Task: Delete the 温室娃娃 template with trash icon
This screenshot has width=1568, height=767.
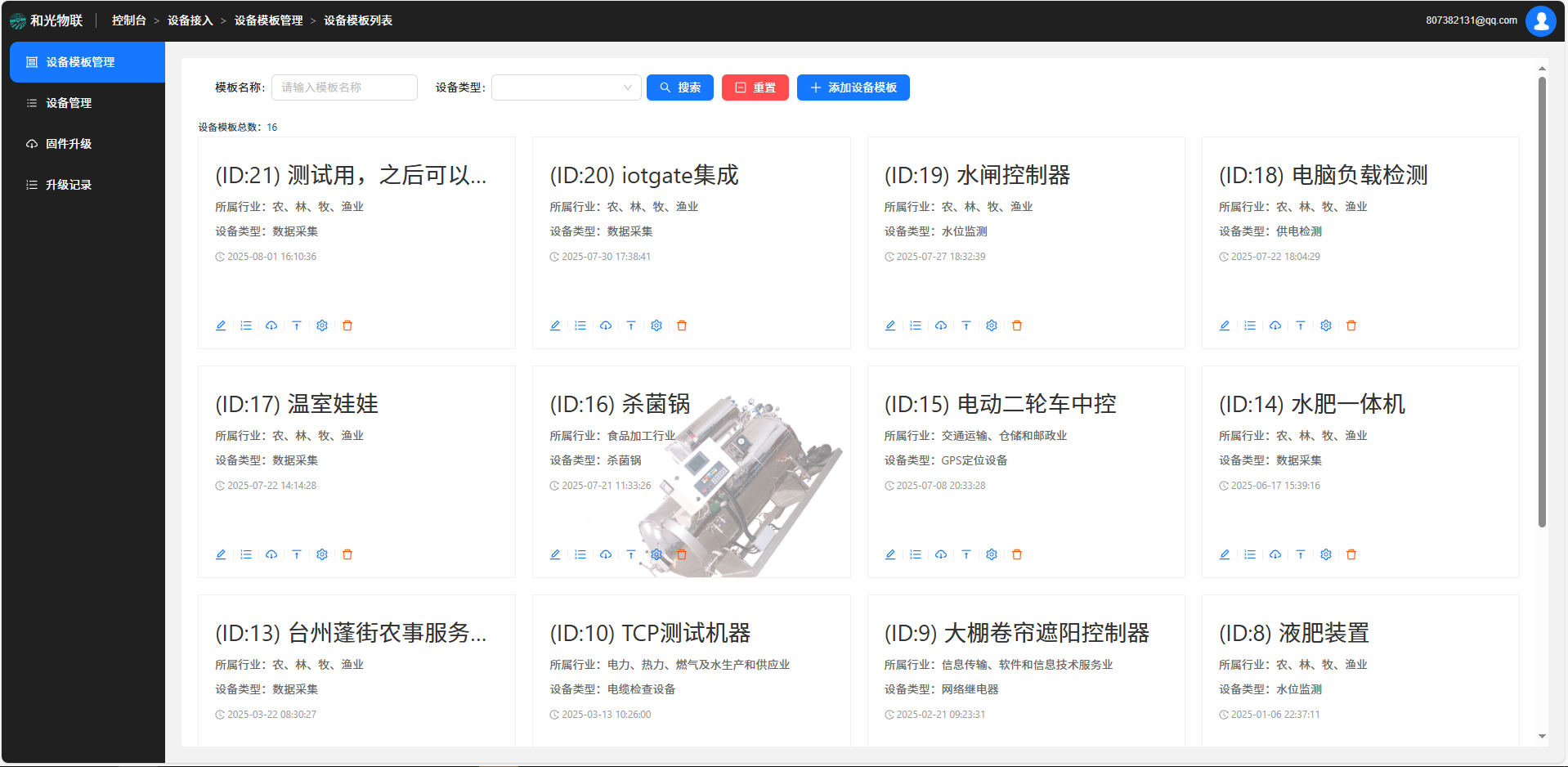Action: tap(347, 554)
